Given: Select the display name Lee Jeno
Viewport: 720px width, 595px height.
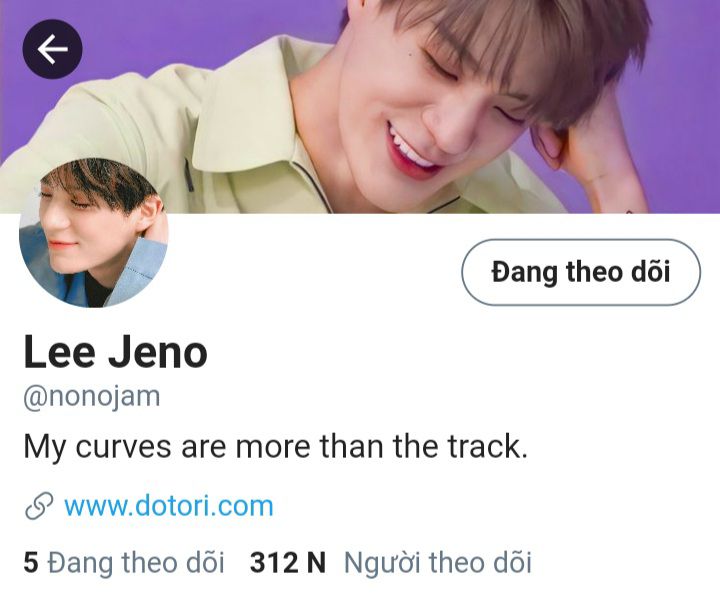Looking at the screenshot, I should click(116, 352).
